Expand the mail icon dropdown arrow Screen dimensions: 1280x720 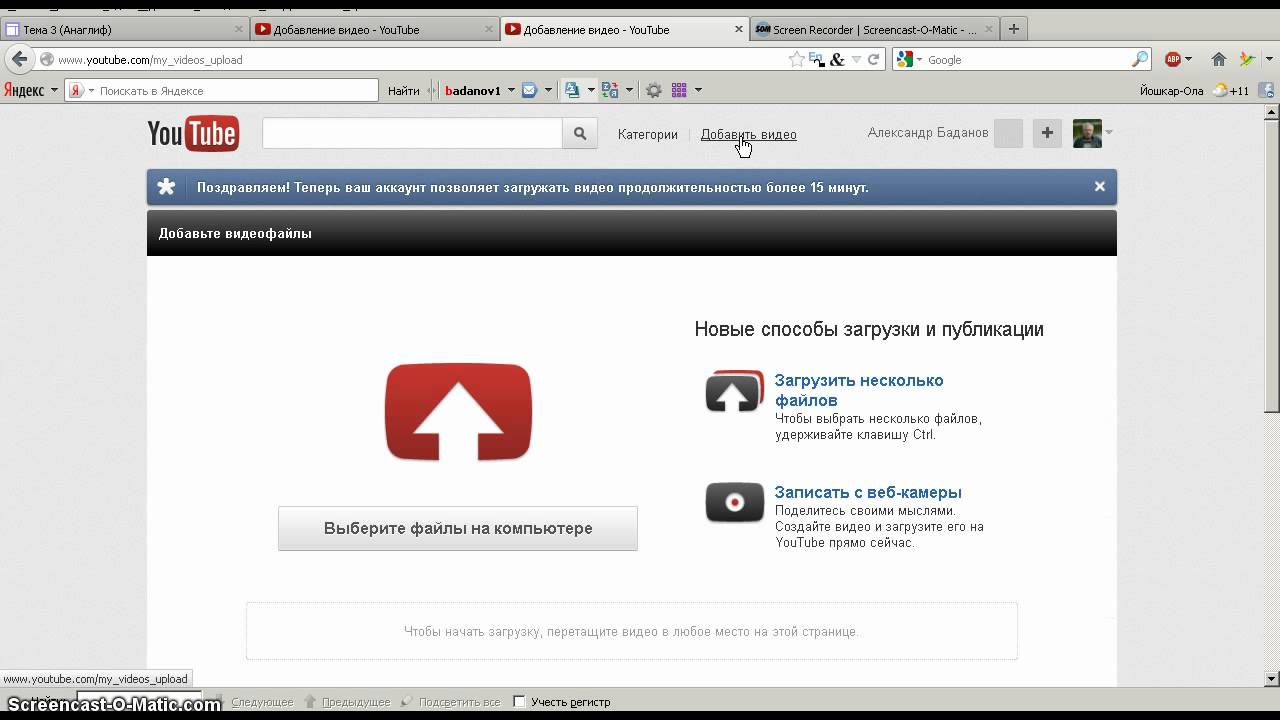click(548, 90)
